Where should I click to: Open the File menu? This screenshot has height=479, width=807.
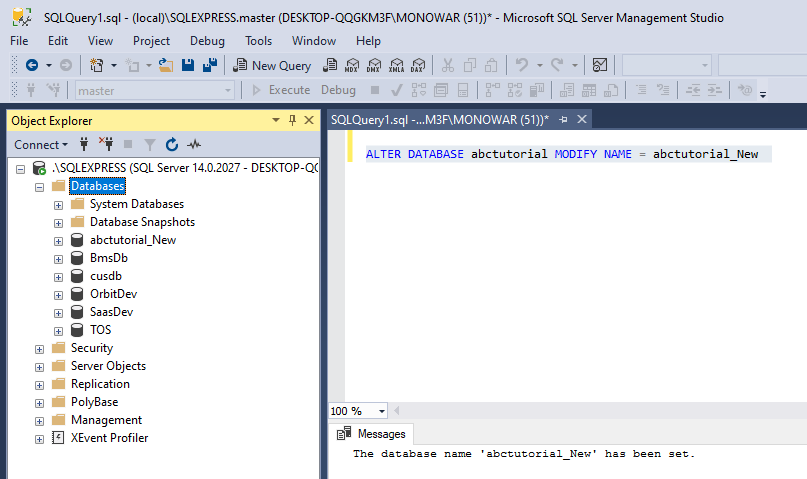(x=20, y=41)
